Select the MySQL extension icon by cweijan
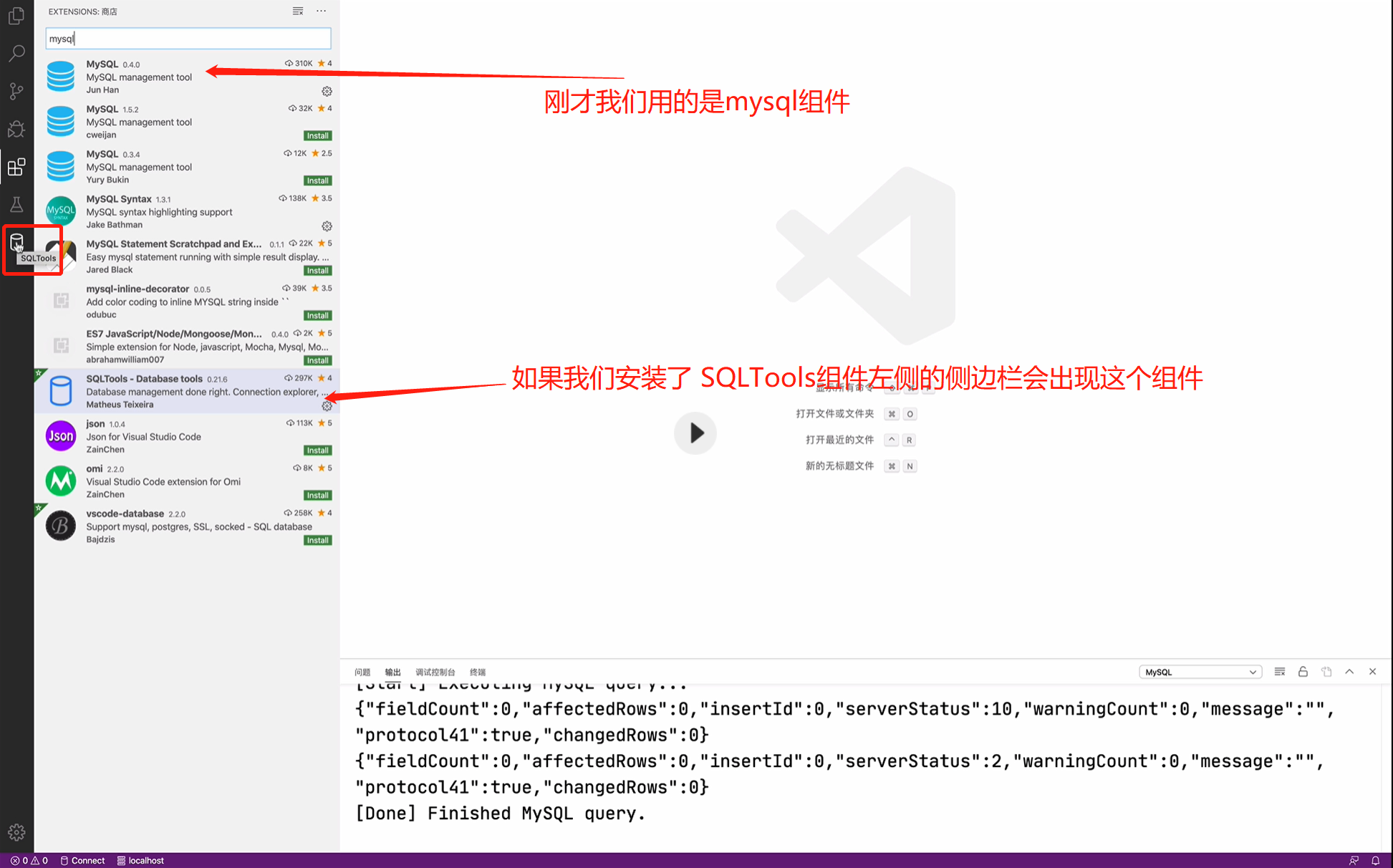This screenshot has width=1393, height=868. (x=61, y=121)
